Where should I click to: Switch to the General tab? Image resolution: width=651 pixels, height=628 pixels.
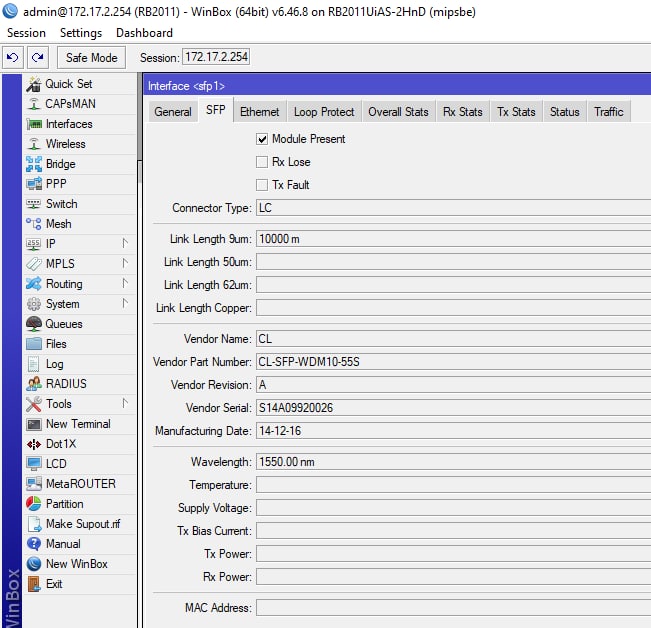coord(173,112)
